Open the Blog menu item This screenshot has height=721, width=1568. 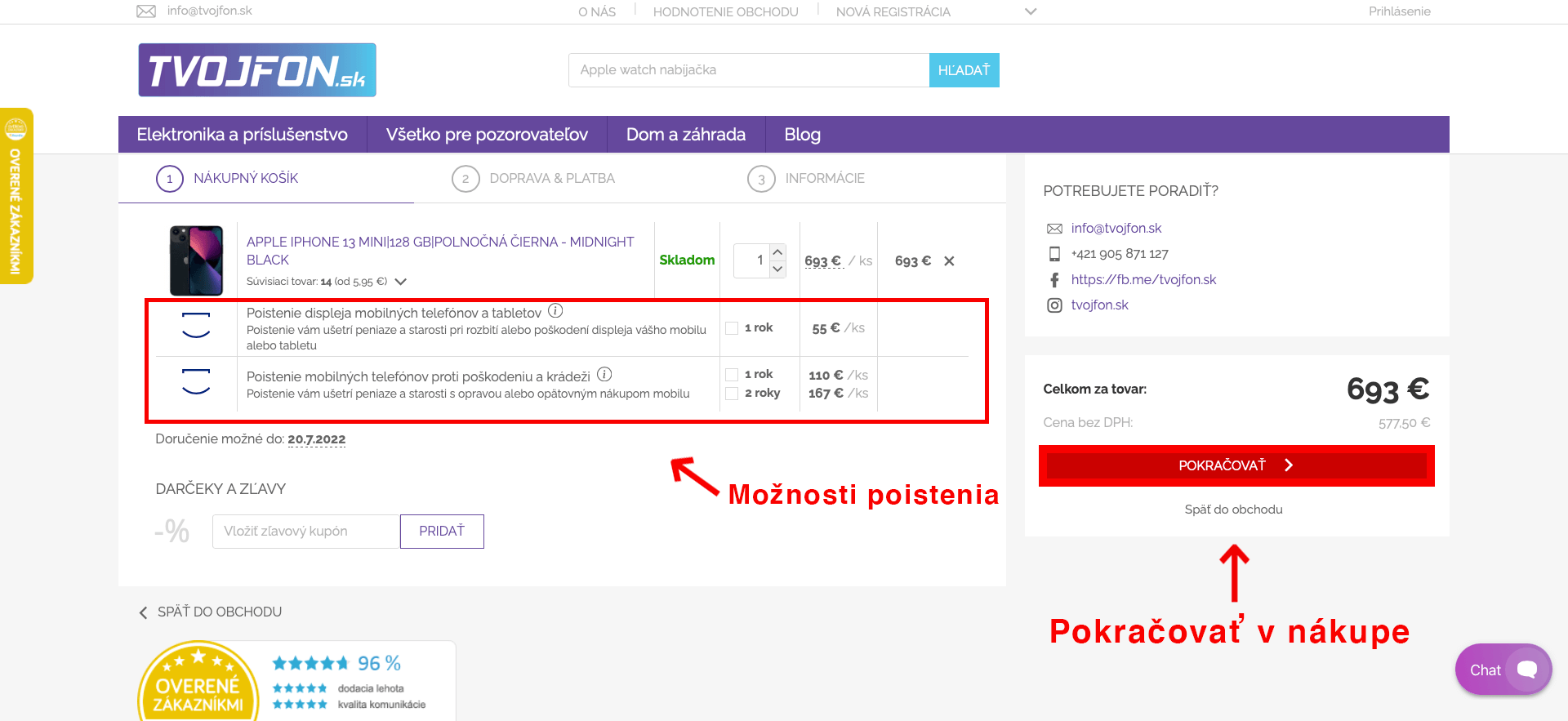click(803, 135)
